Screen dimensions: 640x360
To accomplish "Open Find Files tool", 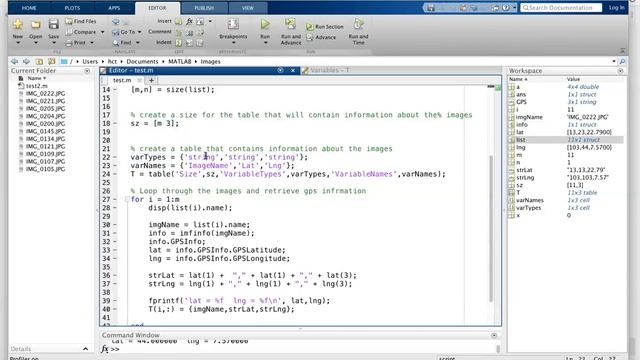I will click(x=81, y=21).
